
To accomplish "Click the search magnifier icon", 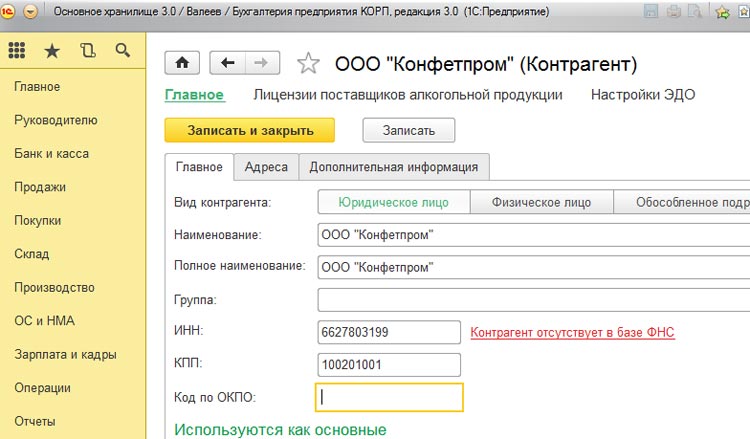I will (x=122, y=50).
